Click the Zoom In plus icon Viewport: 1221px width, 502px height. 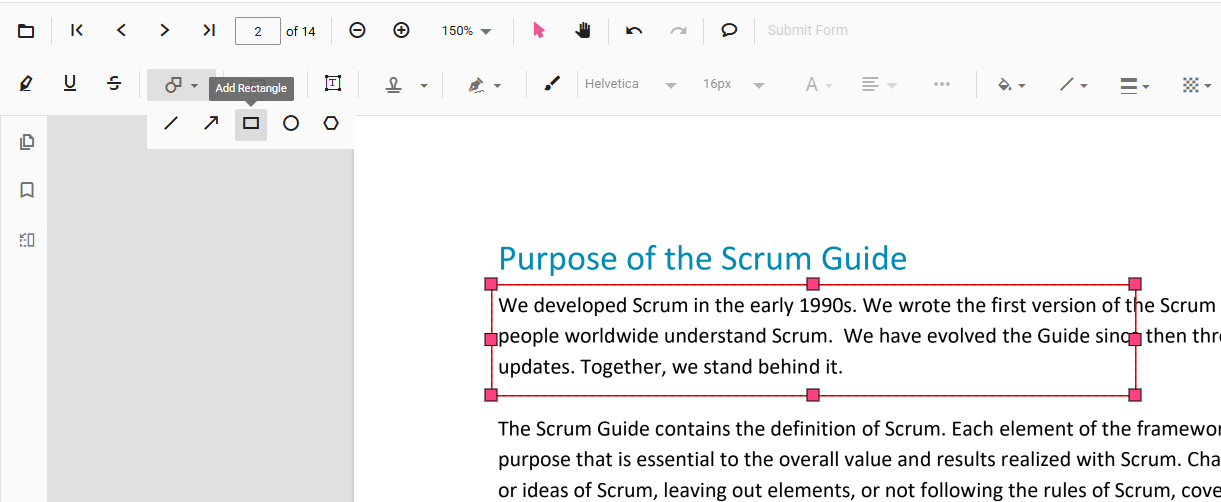(x=401, y=31)
